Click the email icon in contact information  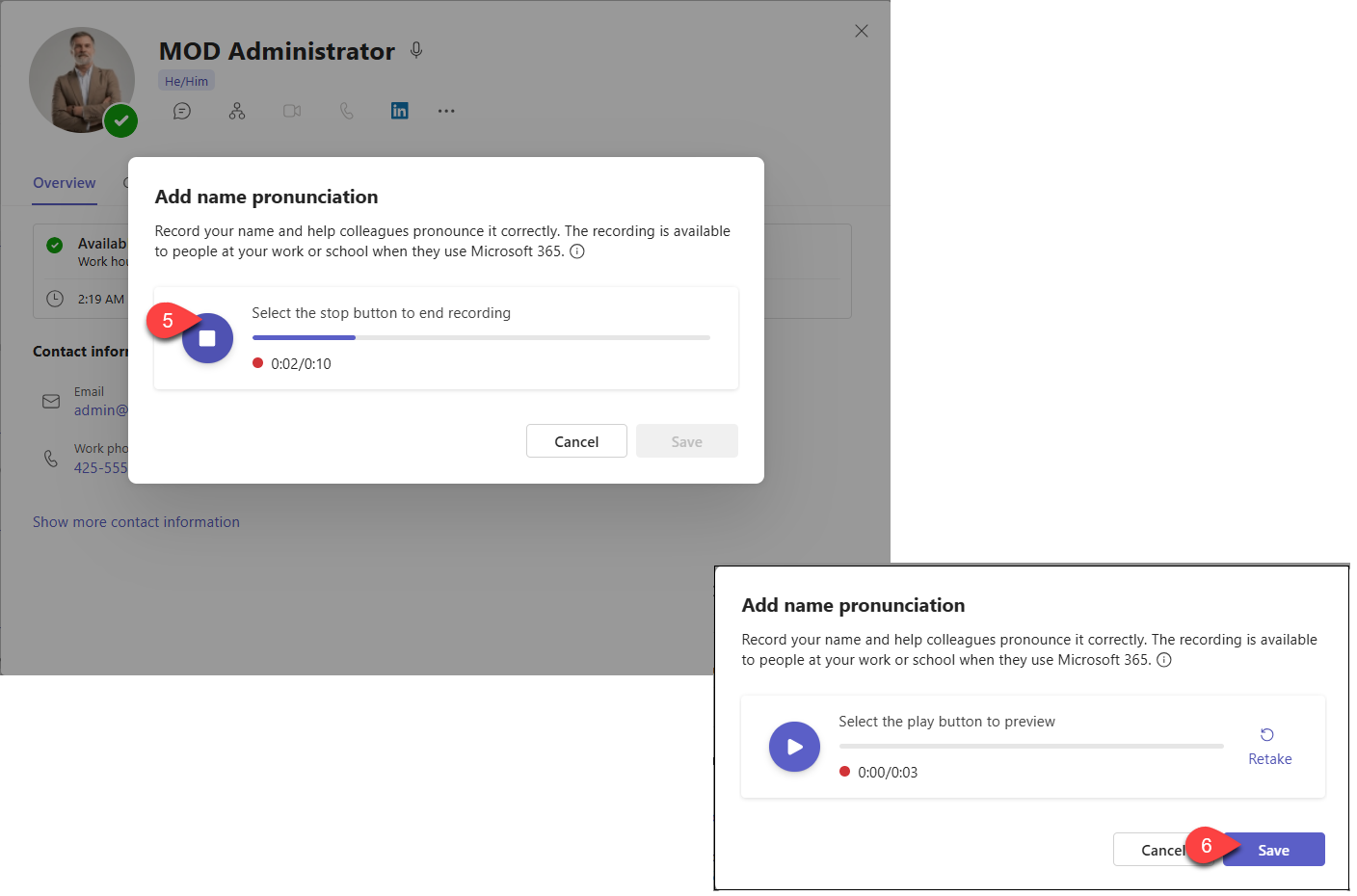coord(51,401)
